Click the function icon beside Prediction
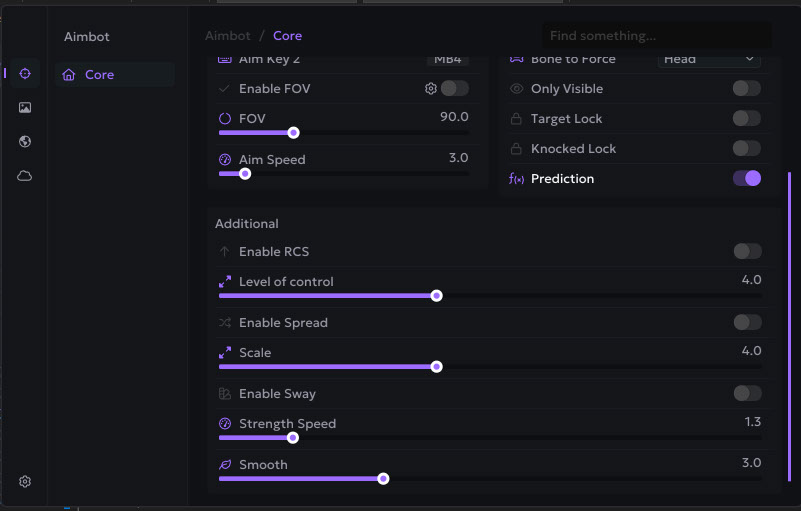 click(x=517, y=179)
